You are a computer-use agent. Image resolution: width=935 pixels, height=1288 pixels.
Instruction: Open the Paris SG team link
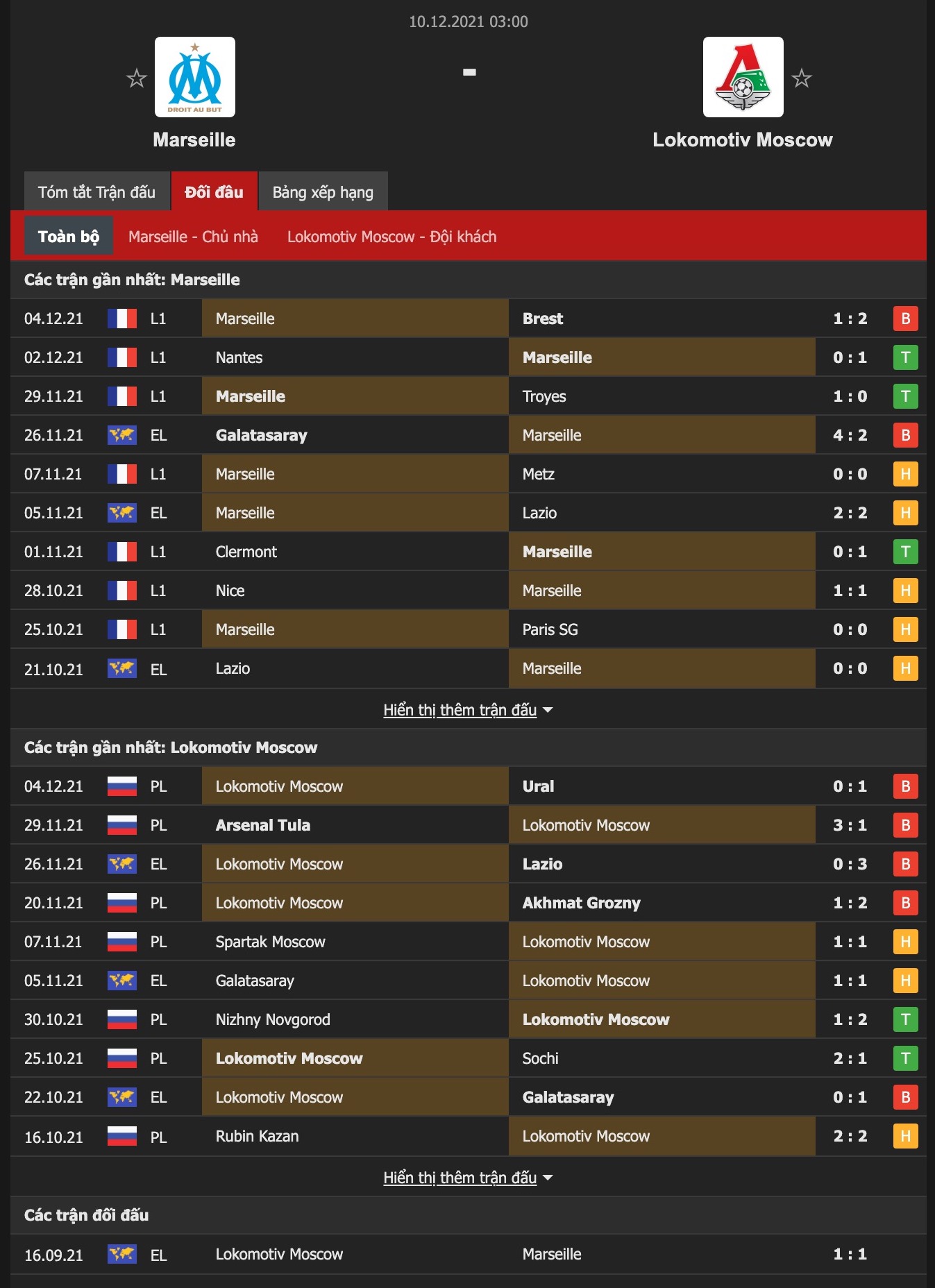(x=550, y=629)
